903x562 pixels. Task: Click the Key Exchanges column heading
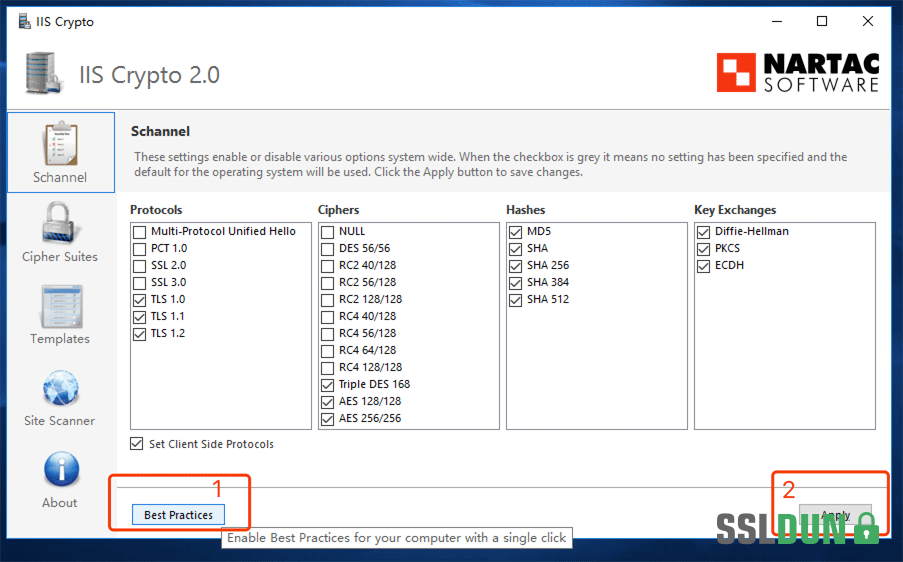(735, 210)
